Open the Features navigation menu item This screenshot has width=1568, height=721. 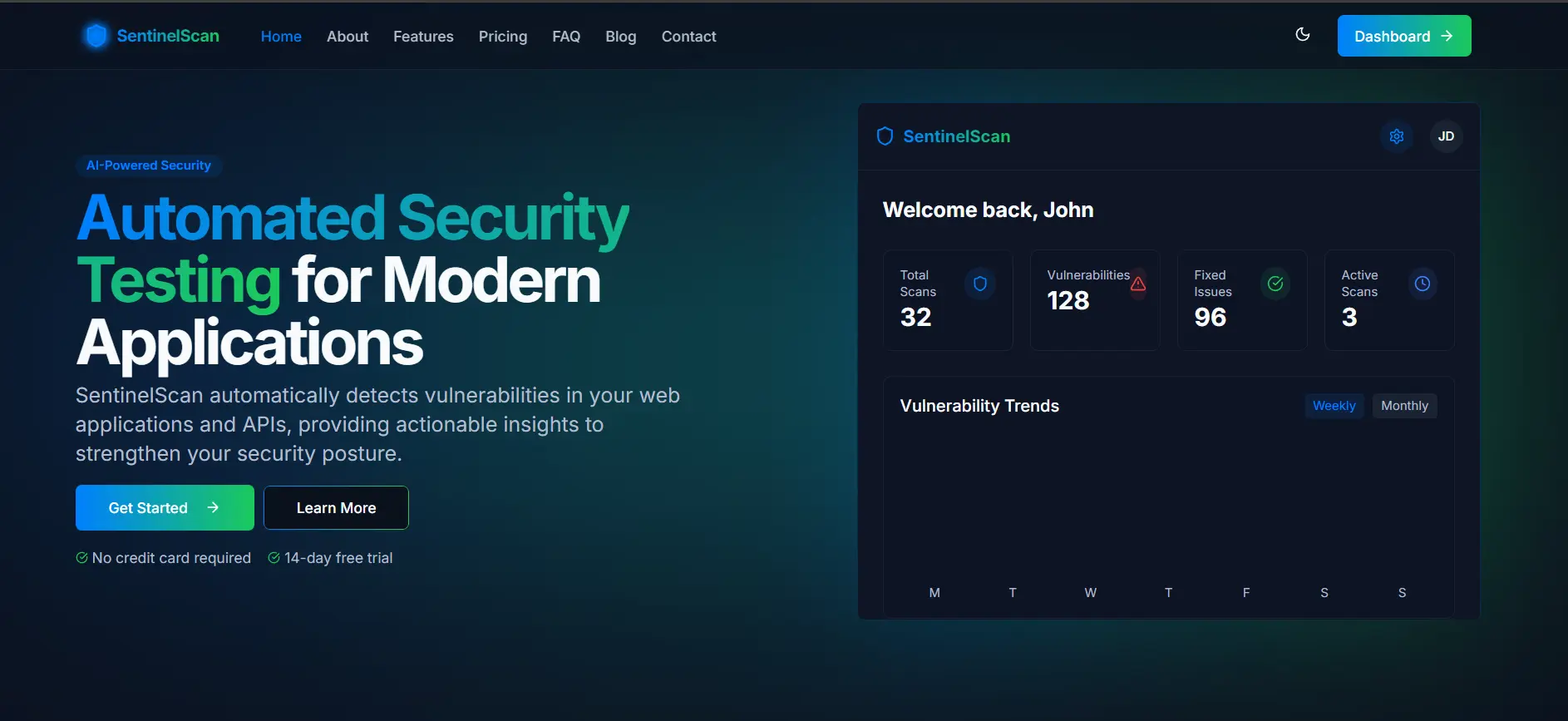[423, 37]
